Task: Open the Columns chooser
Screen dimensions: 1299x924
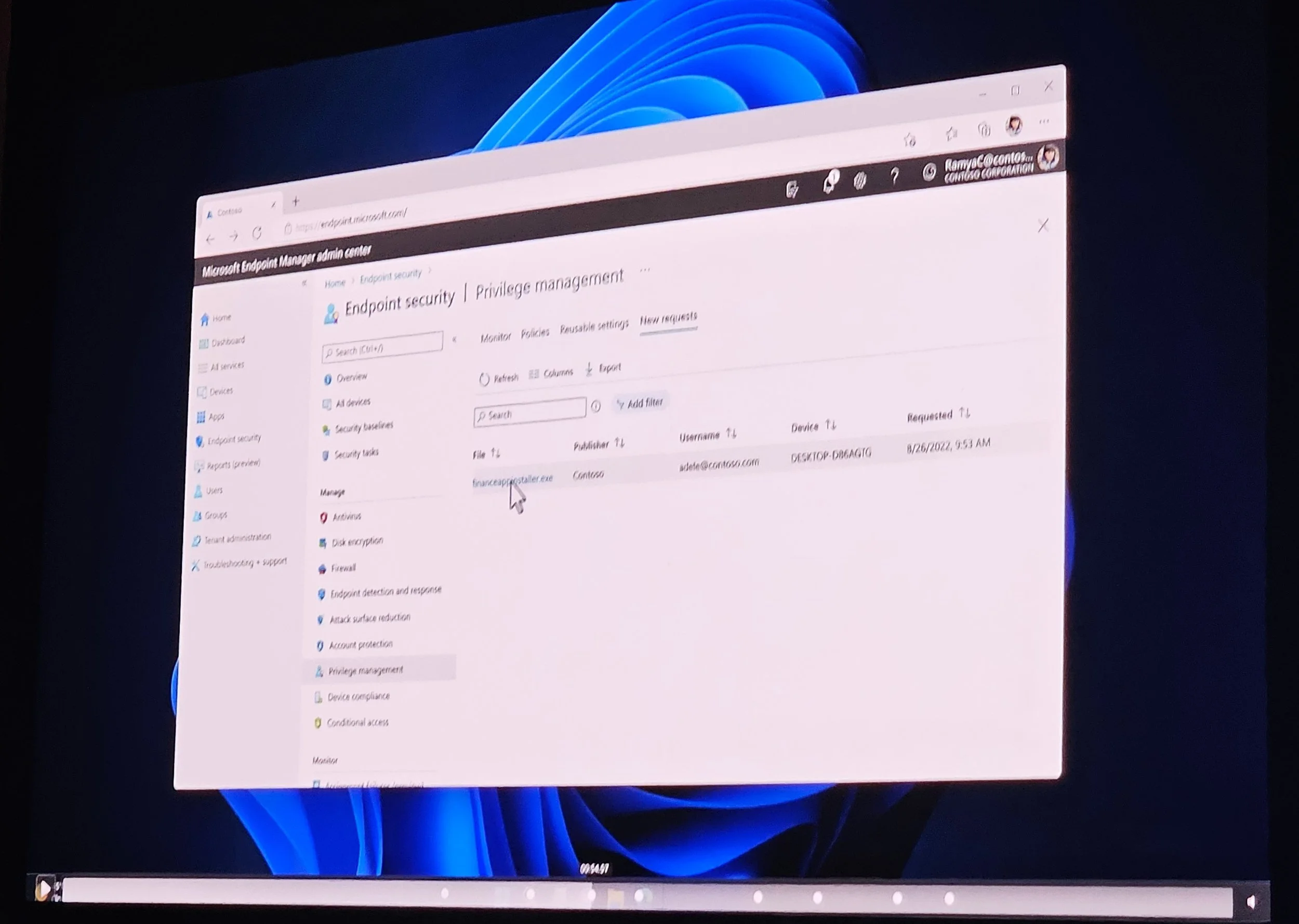Action: [x=551, y=373]
